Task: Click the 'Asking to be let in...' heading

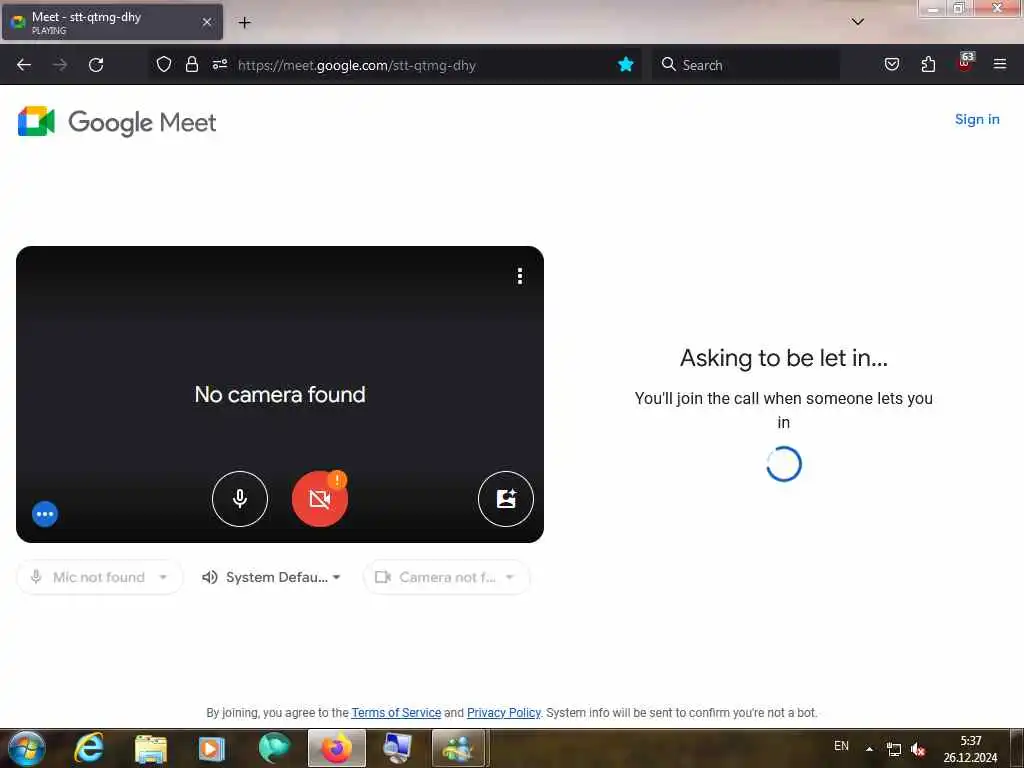Action: (784, 358)
